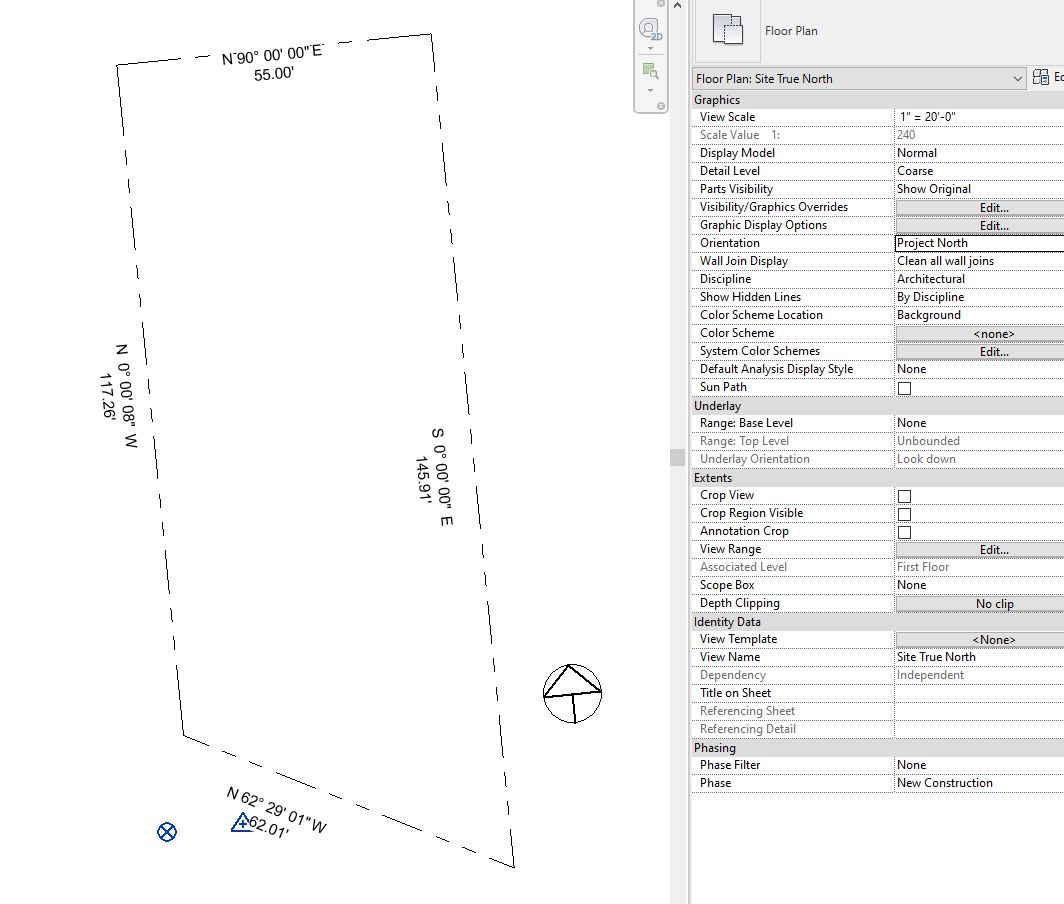Enable the Crop View checkbox
The image size is (1064, 904).
[x=906, y=495]
